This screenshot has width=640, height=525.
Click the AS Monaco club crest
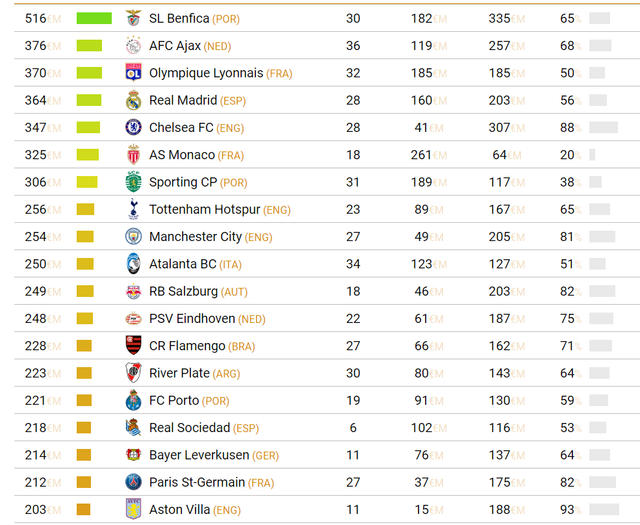[x=133, y=155]
